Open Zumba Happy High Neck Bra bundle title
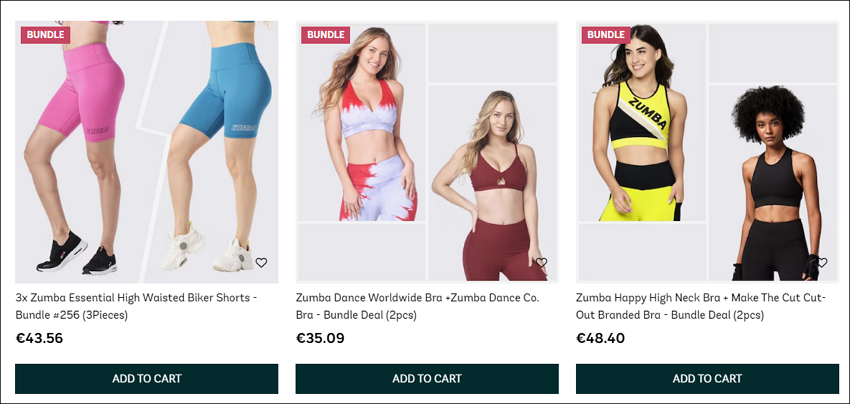Image resolution: width=850 pixels, height=404 pixels. (700, 306)
